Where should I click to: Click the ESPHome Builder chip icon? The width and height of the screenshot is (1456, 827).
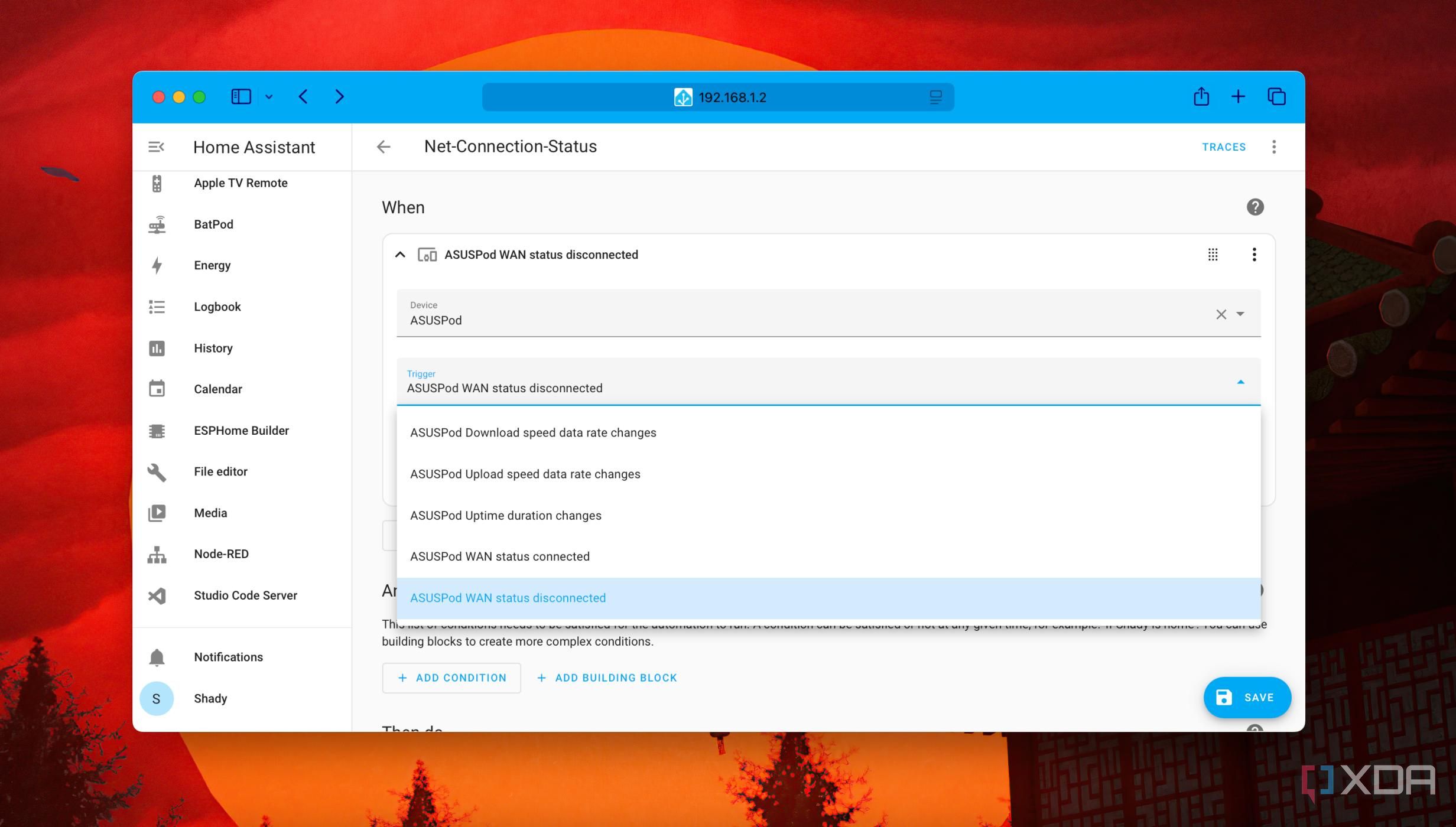pyautogui.click(x=157, y=431)
